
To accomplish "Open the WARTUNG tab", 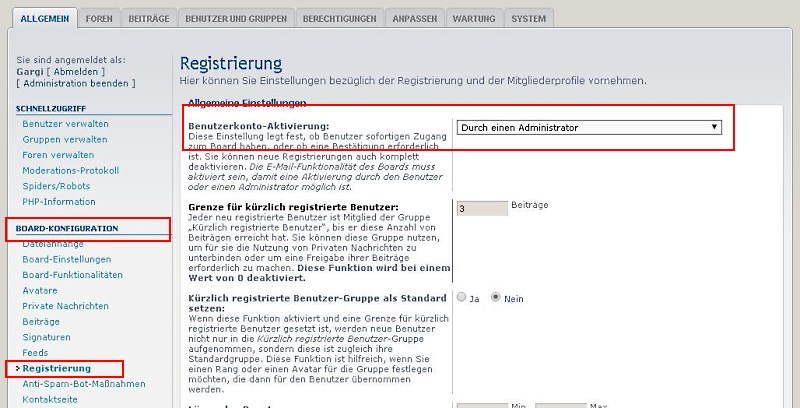I will (474, 18).
